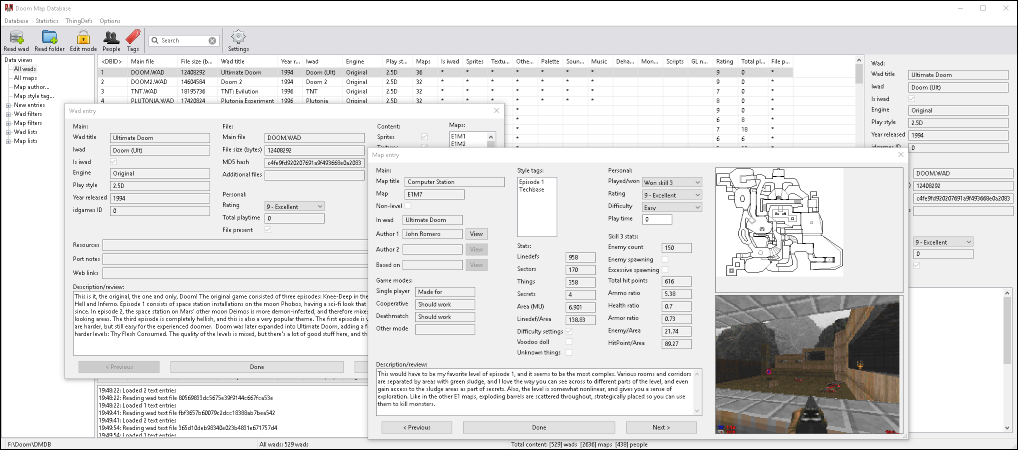1018x450 pixels.
Task: Click Wad entry description text area
Action: [x=221, y=323]
